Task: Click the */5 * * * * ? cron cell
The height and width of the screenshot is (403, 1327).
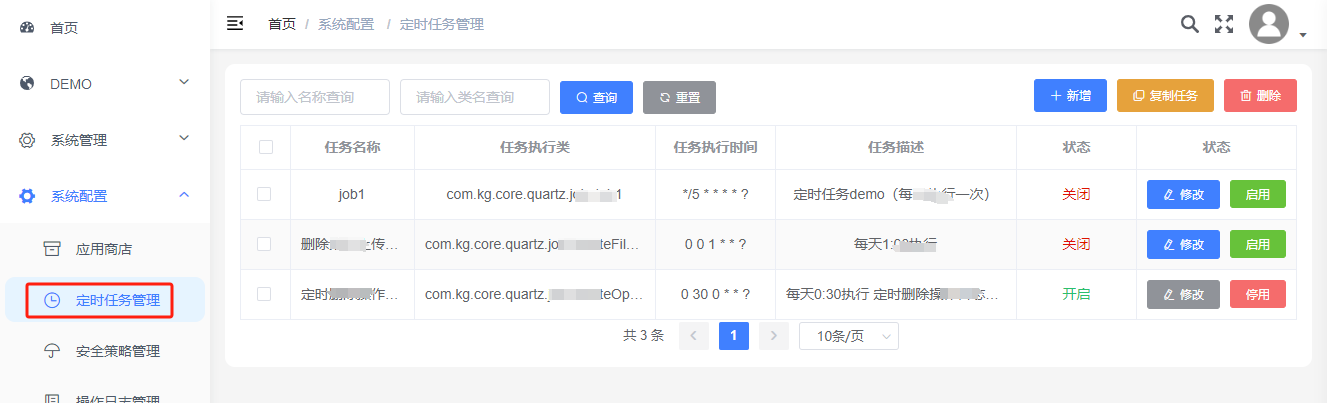Action: click(715, 195)
